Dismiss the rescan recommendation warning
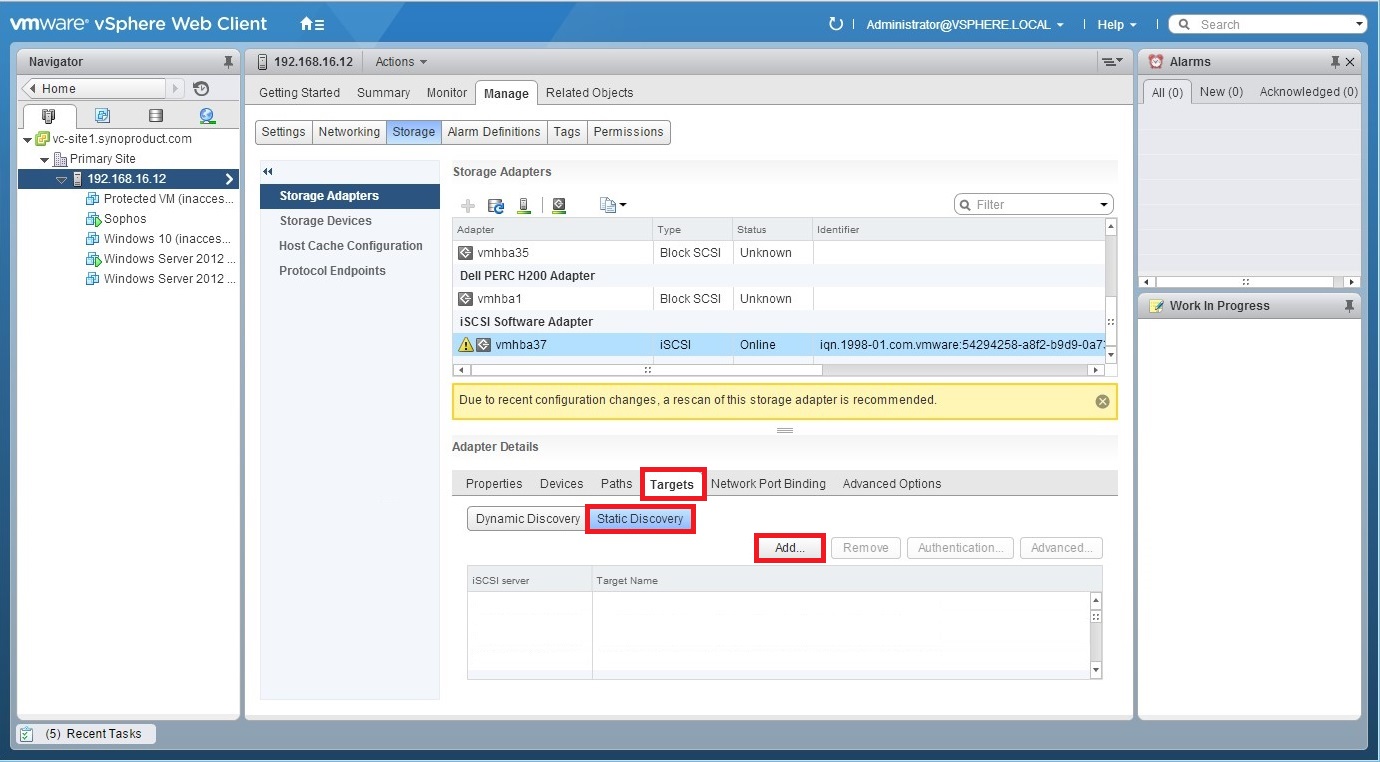Image resolution: width=1380 pixels, height=762 pixels. pos(1102,400)
